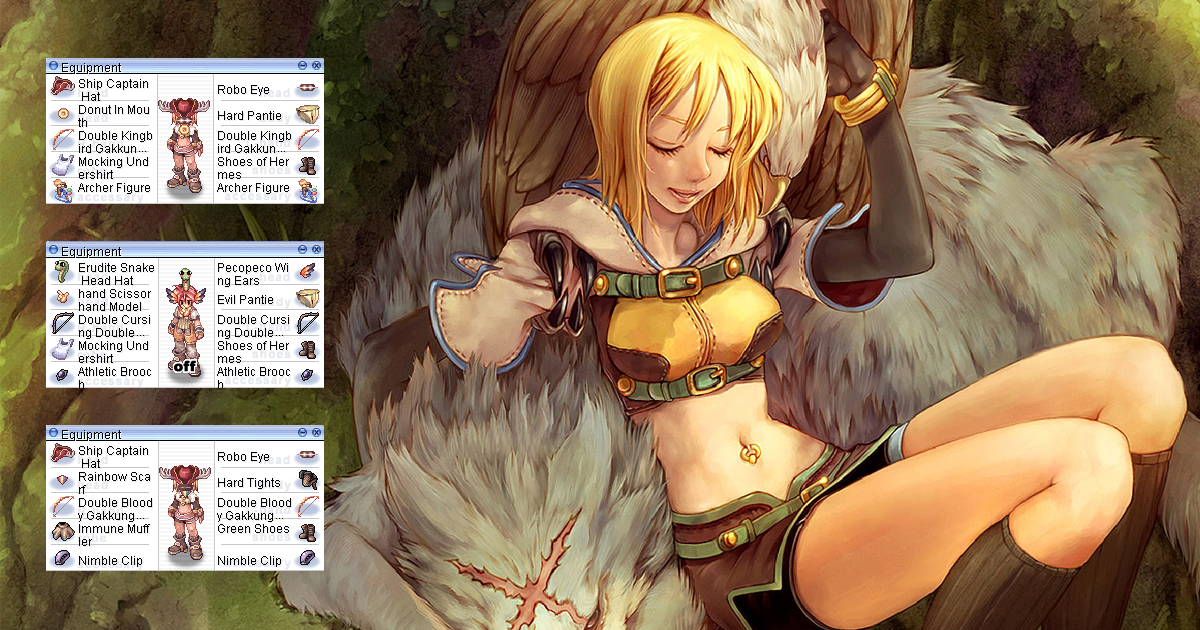Click Double Kingbird Gakkun text in right column
Image resolution: width=1200 pixels, height=630 pixels.
[254, 142]
